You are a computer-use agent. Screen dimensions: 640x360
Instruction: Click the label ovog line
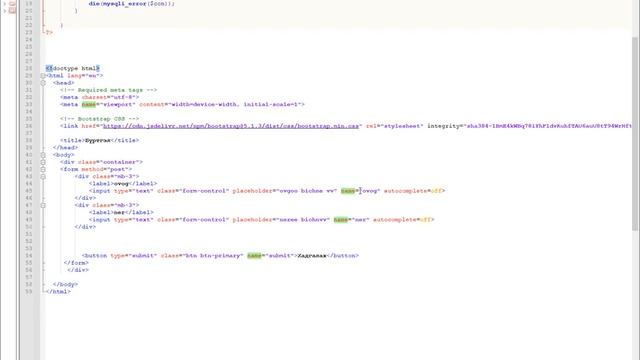click(123, 184)
